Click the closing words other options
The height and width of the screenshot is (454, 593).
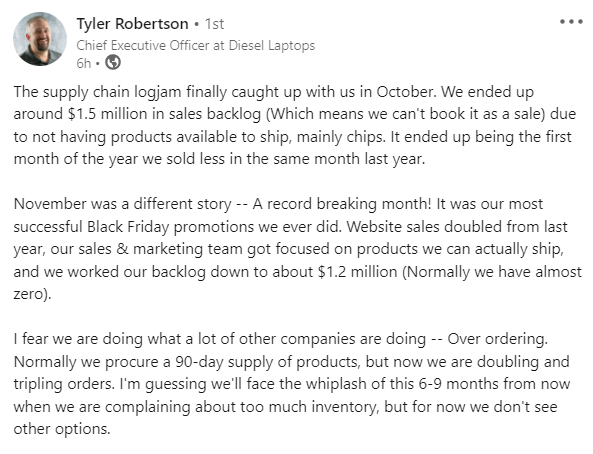(61, 429)
